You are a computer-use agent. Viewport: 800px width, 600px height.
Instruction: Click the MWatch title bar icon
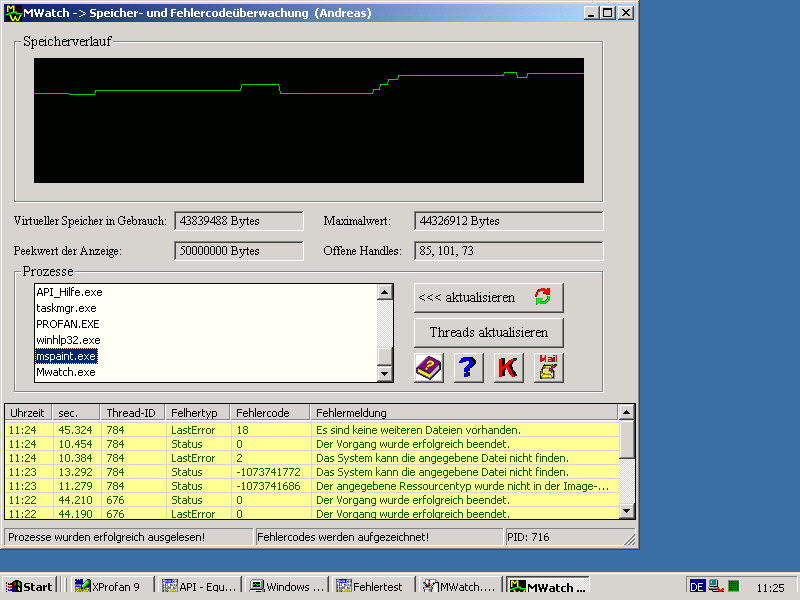click(x=12, y=13)
